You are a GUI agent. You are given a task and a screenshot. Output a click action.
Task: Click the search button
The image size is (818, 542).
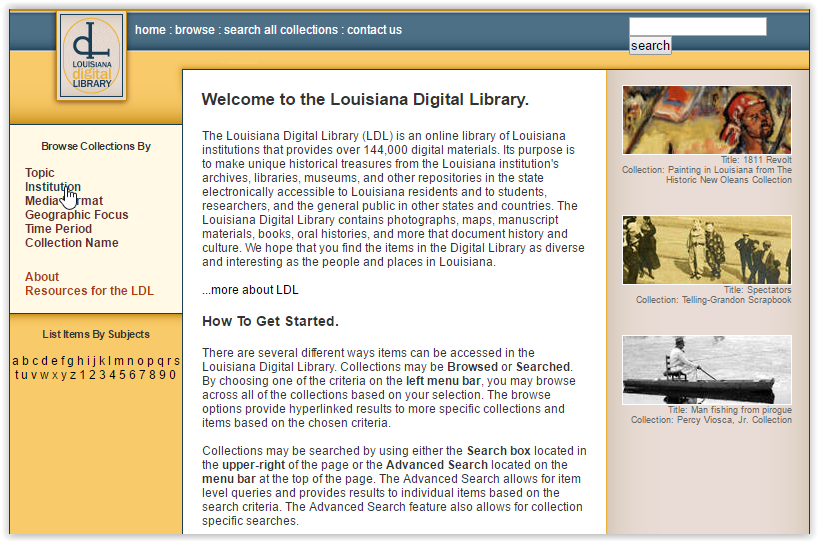[x=650, y=45]
